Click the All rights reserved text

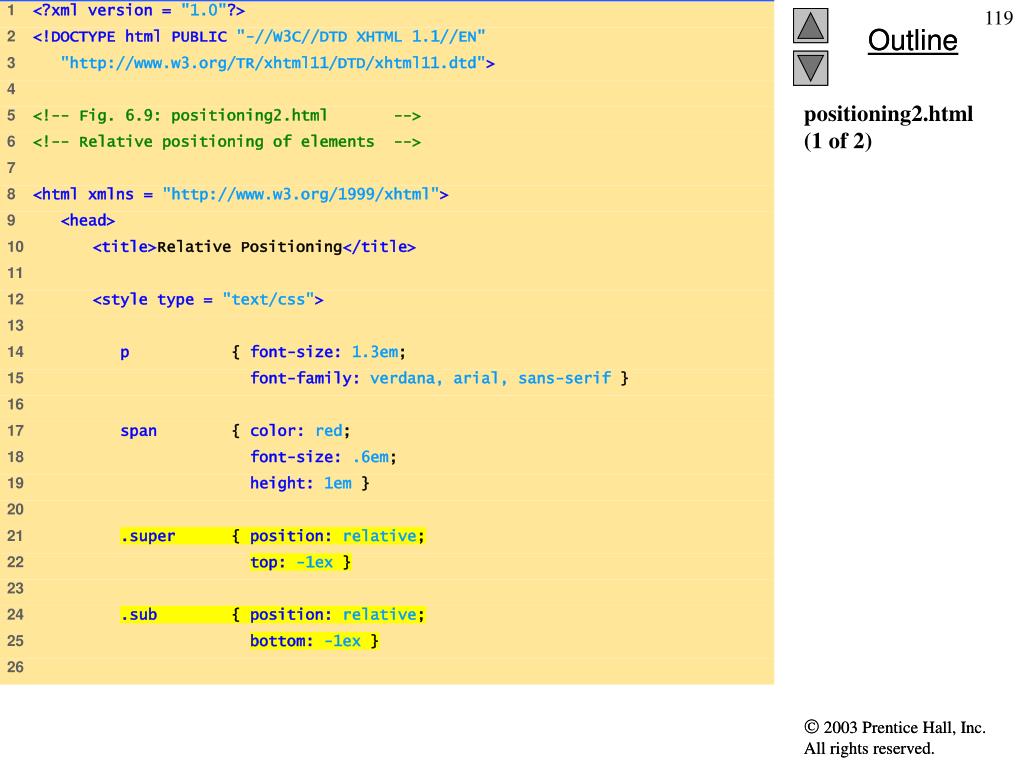tap(869, 748)
